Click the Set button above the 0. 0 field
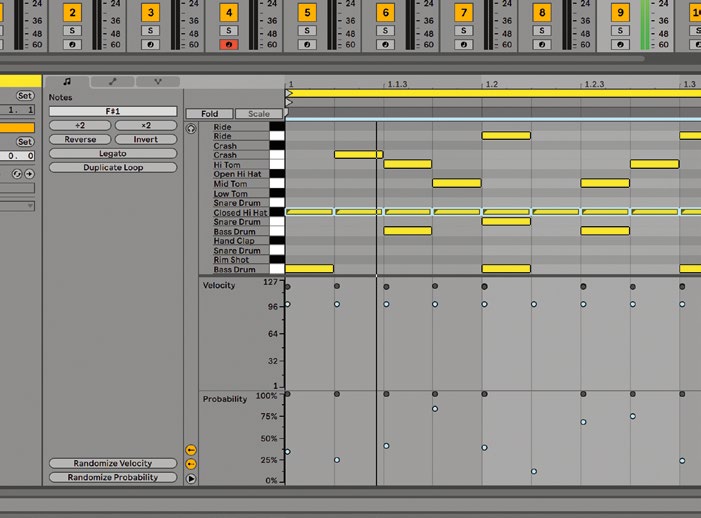Screen dimensions: 701x518 coord(25,142)
